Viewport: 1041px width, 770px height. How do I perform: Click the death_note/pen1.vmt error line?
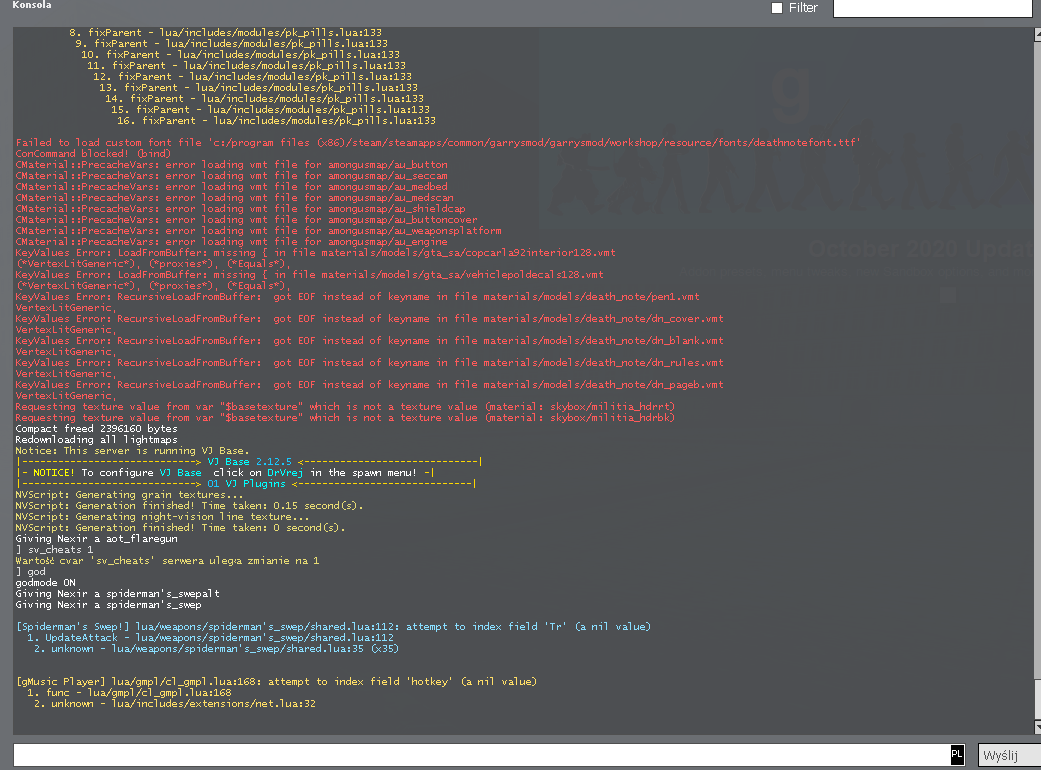click(x=357, y=297)
